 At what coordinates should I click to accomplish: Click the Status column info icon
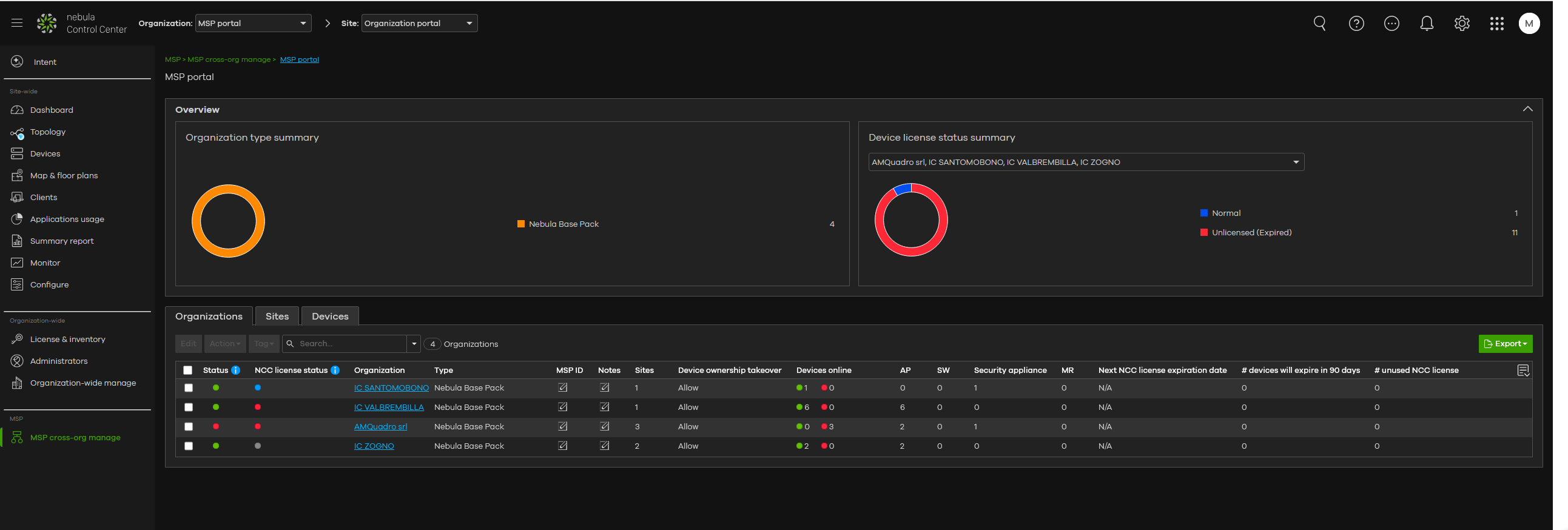[235, 370]
